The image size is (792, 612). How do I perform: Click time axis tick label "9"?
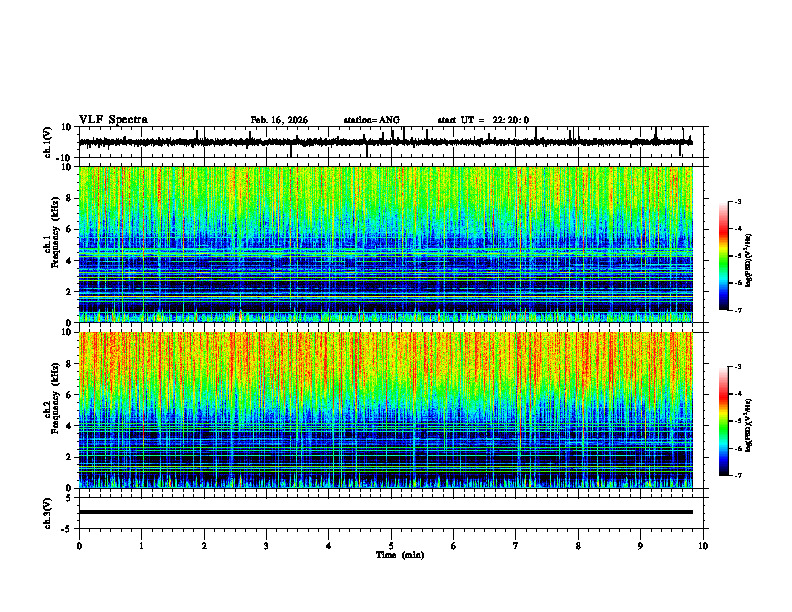[x=640, y=546]
